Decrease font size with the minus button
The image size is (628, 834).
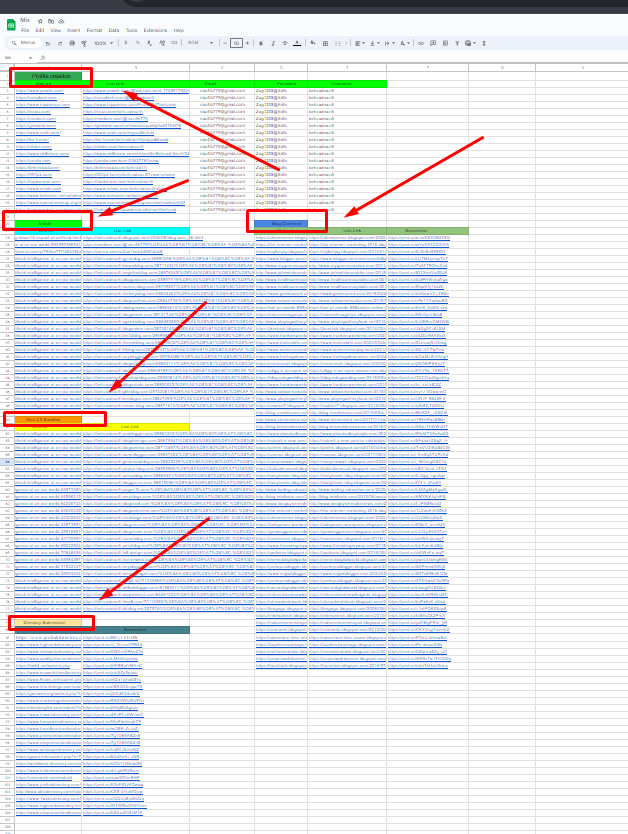tap(225, 43)
